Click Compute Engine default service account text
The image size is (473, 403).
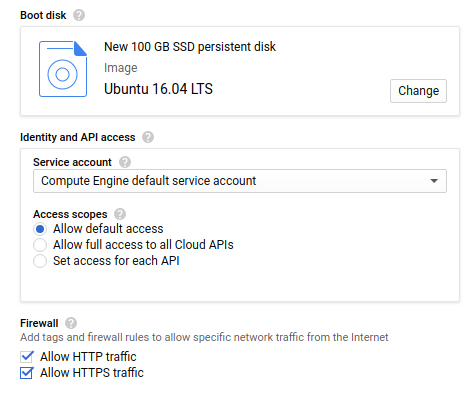(x=148, y=181)
